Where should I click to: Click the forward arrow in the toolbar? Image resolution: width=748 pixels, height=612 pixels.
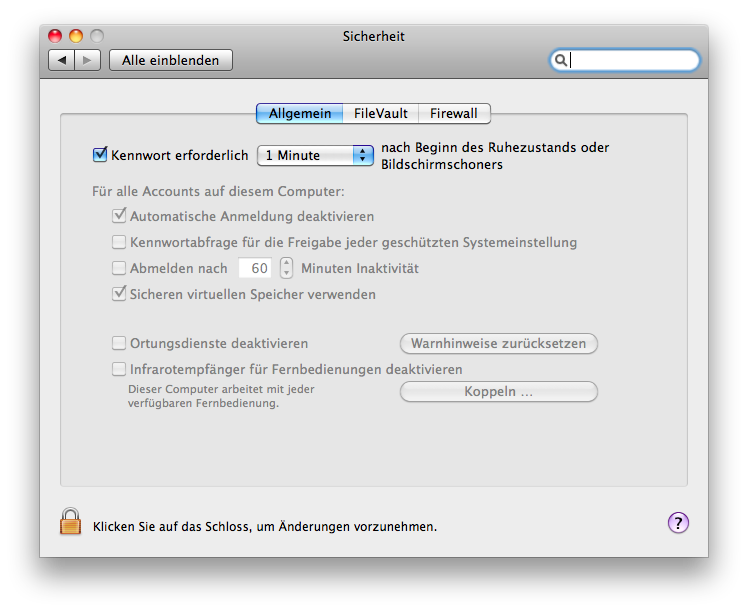[87, 60]
